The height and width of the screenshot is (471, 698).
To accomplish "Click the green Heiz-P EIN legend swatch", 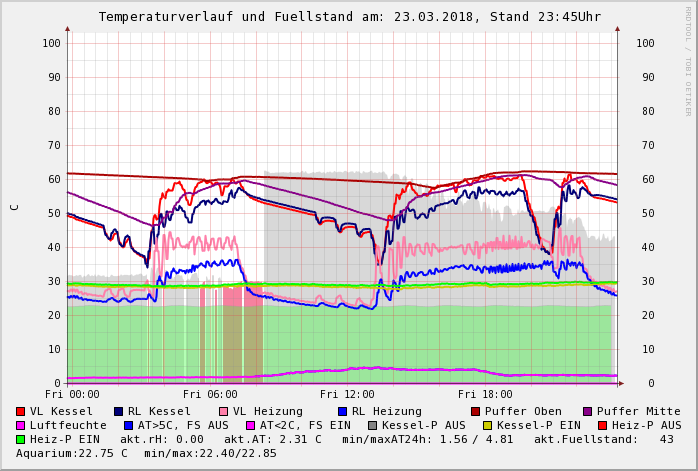I will (x=21, y=439).
